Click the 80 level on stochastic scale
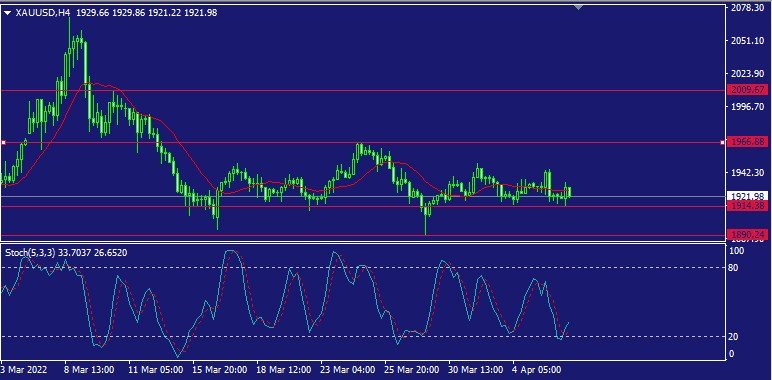 click(733, 268)
